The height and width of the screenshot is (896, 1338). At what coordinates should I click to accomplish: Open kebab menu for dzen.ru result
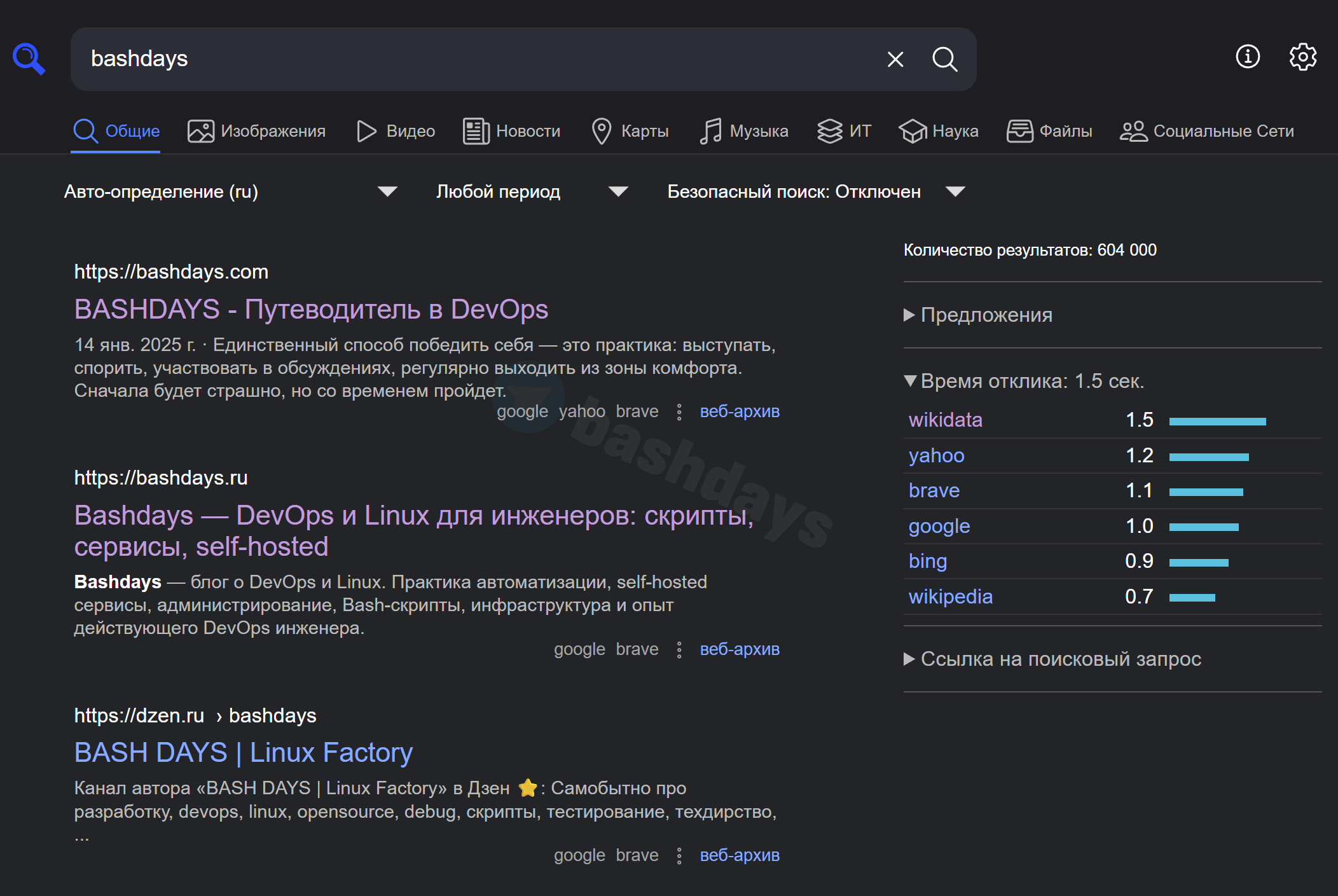[679, 856]
